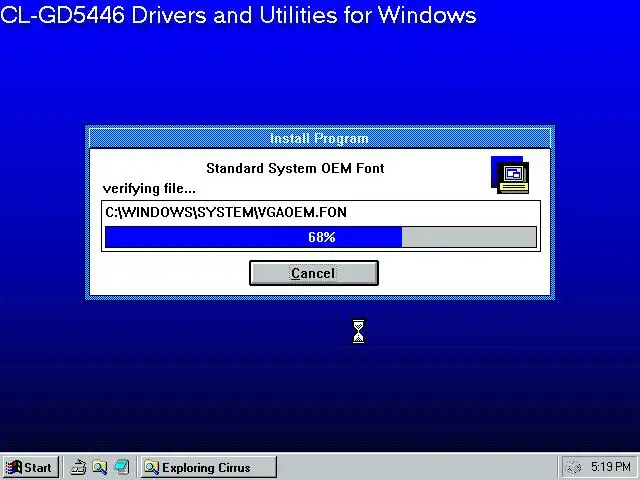
Task: Select the VGAOEM.FON file path text
Action: (226, 212)
